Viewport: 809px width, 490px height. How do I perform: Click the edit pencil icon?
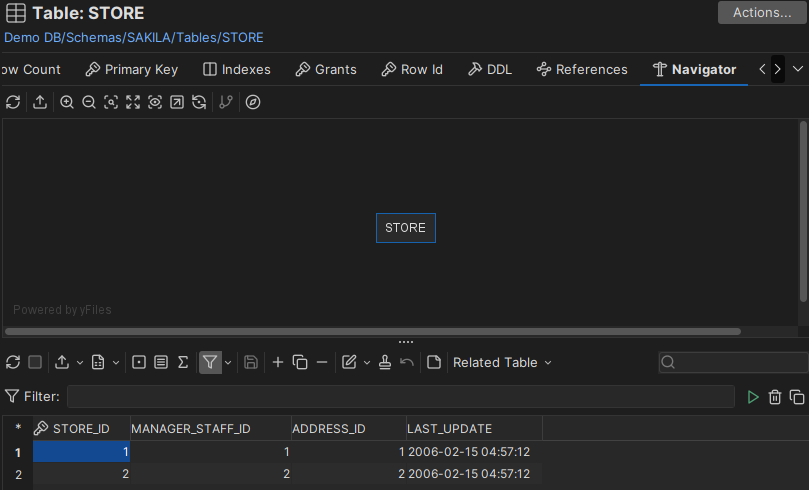[349, 363]
